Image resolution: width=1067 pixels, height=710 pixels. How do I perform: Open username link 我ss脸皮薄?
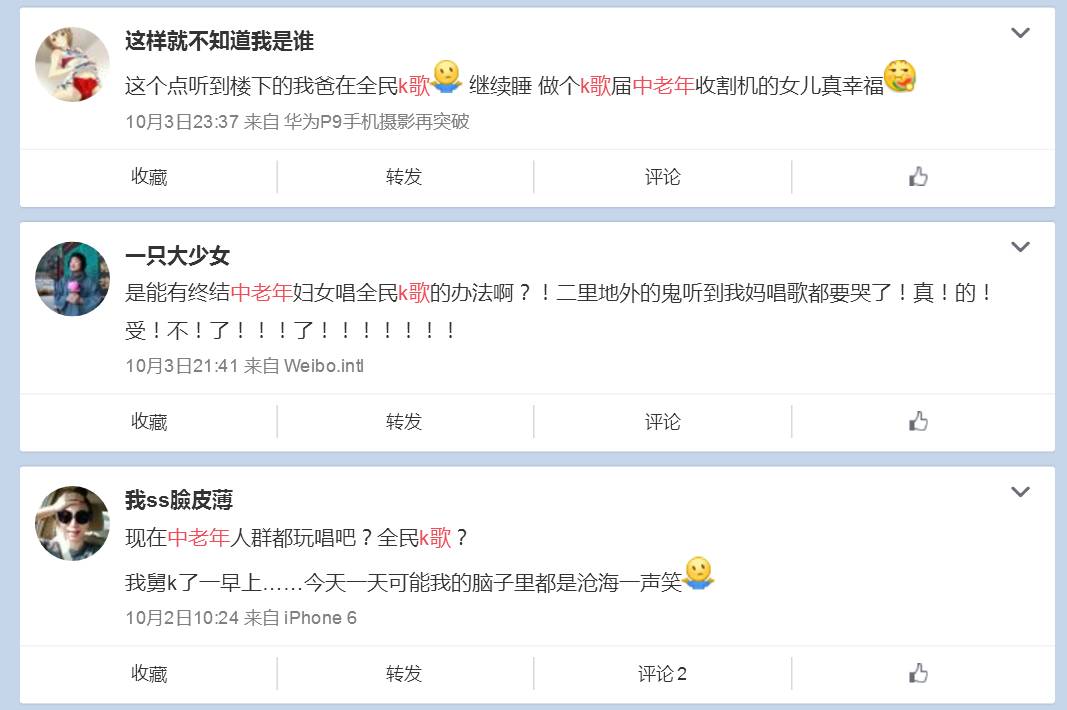(x=178, y=500)
